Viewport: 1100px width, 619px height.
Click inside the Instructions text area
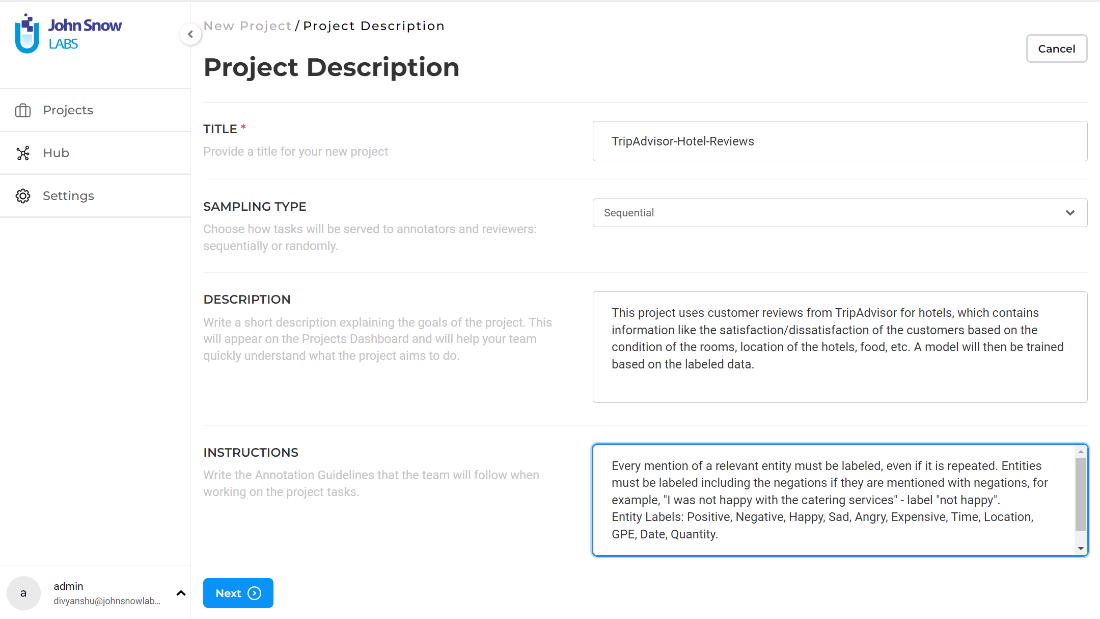coord(833,500)
